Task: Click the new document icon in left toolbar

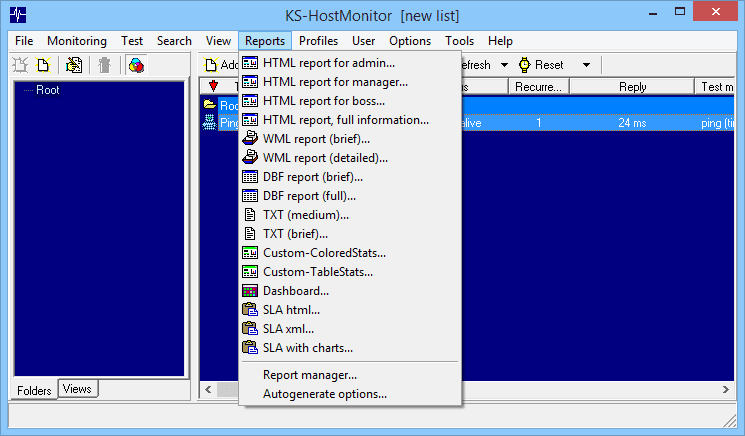Action: [x=43, y=65]
